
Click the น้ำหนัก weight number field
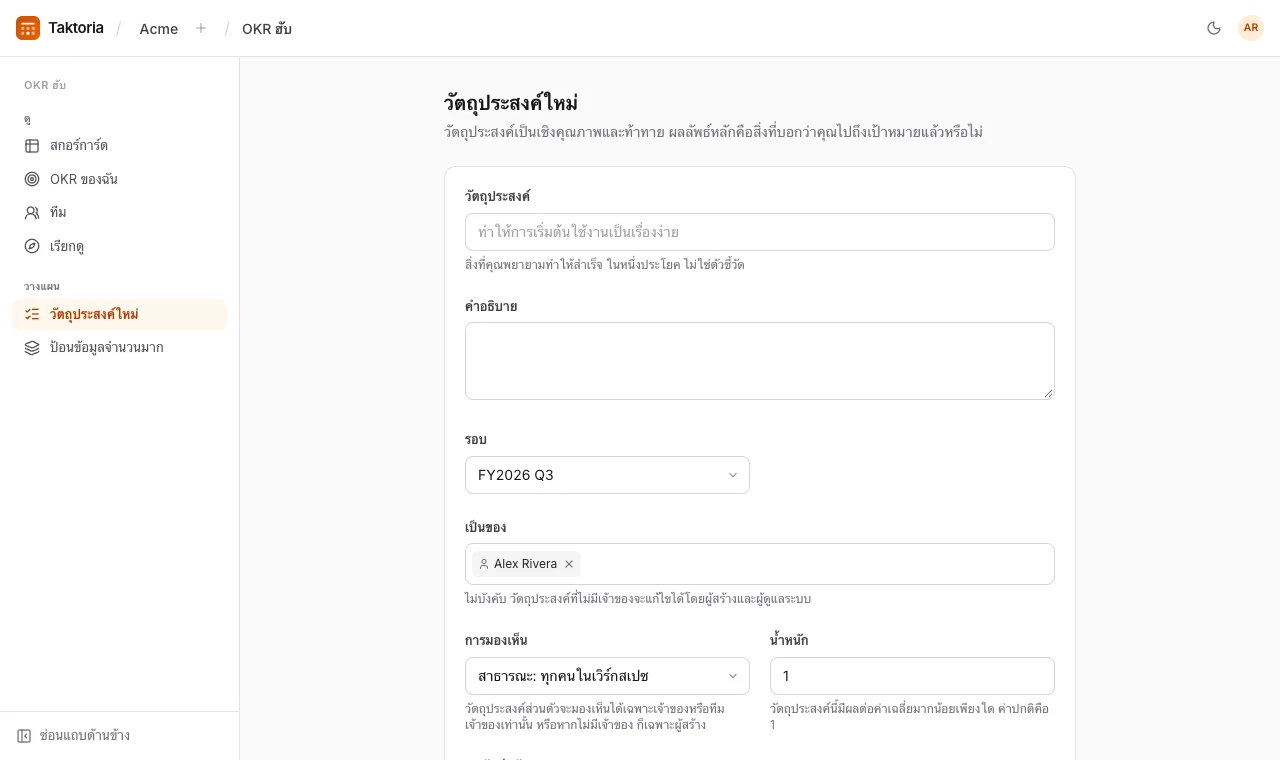(x=912, y=676)
